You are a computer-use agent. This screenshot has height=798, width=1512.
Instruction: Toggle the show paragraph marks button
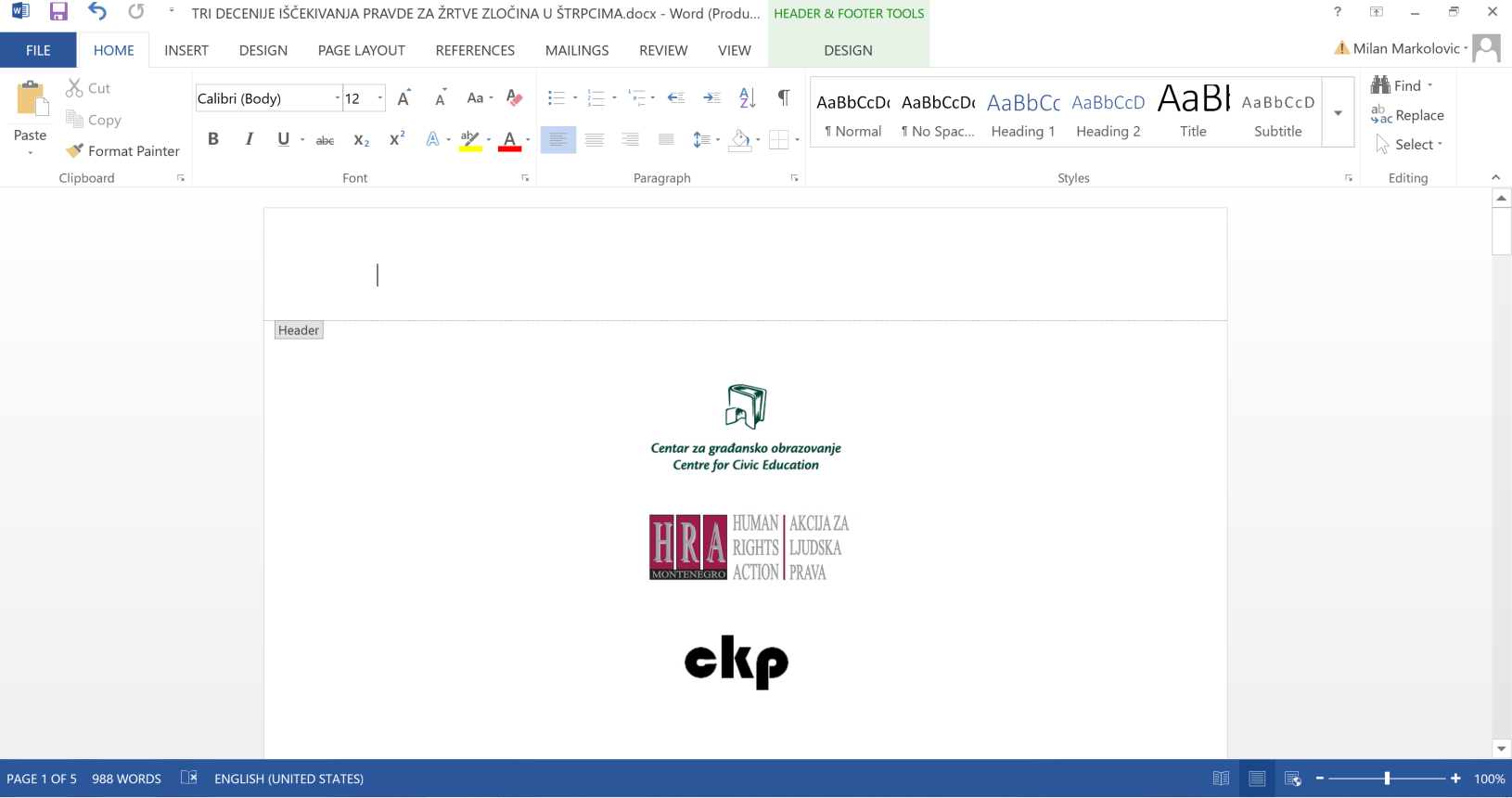[x=784, y=98]
